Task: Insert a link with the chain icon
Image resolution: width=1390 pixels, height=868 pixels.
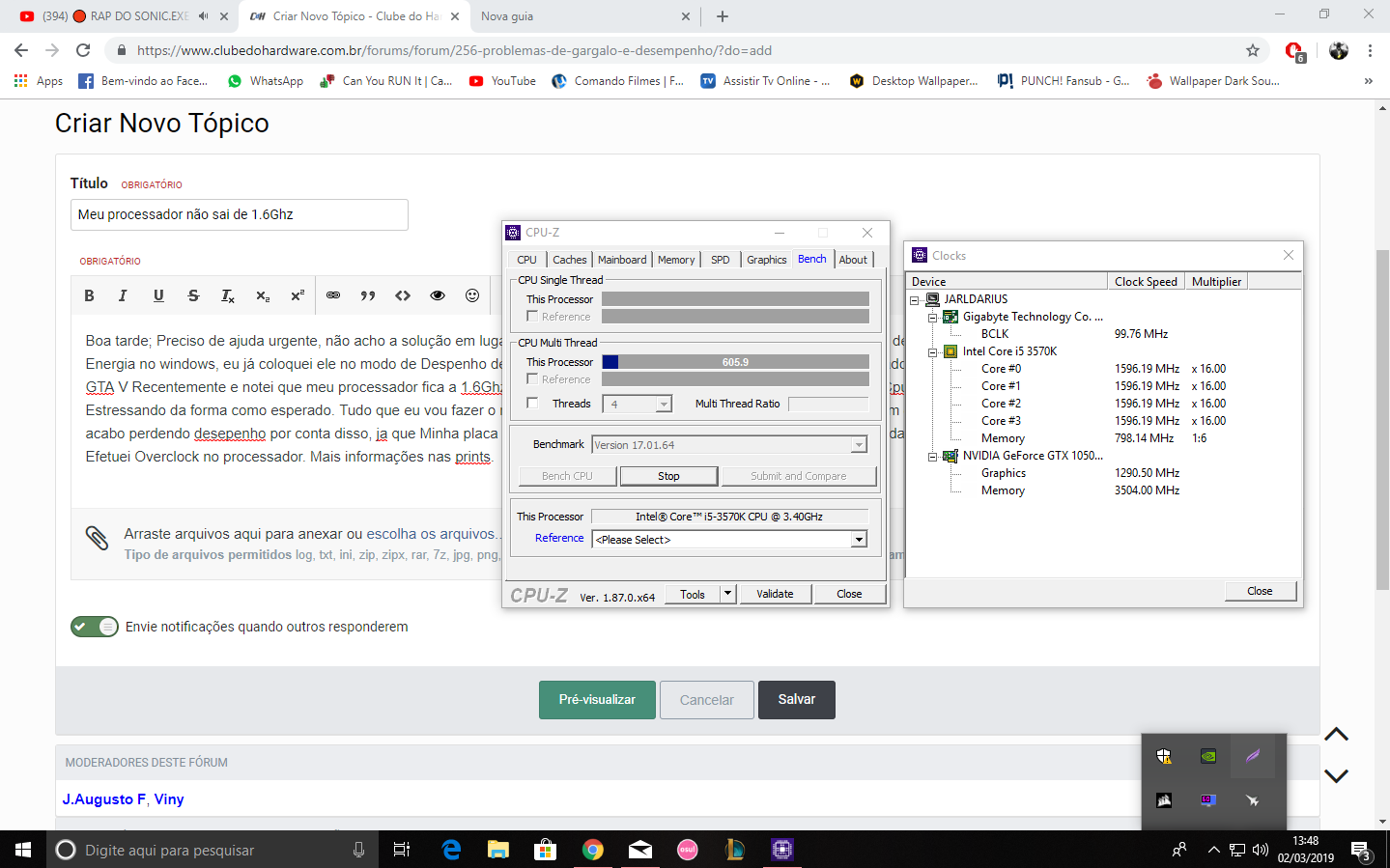Action: (333, 295)
